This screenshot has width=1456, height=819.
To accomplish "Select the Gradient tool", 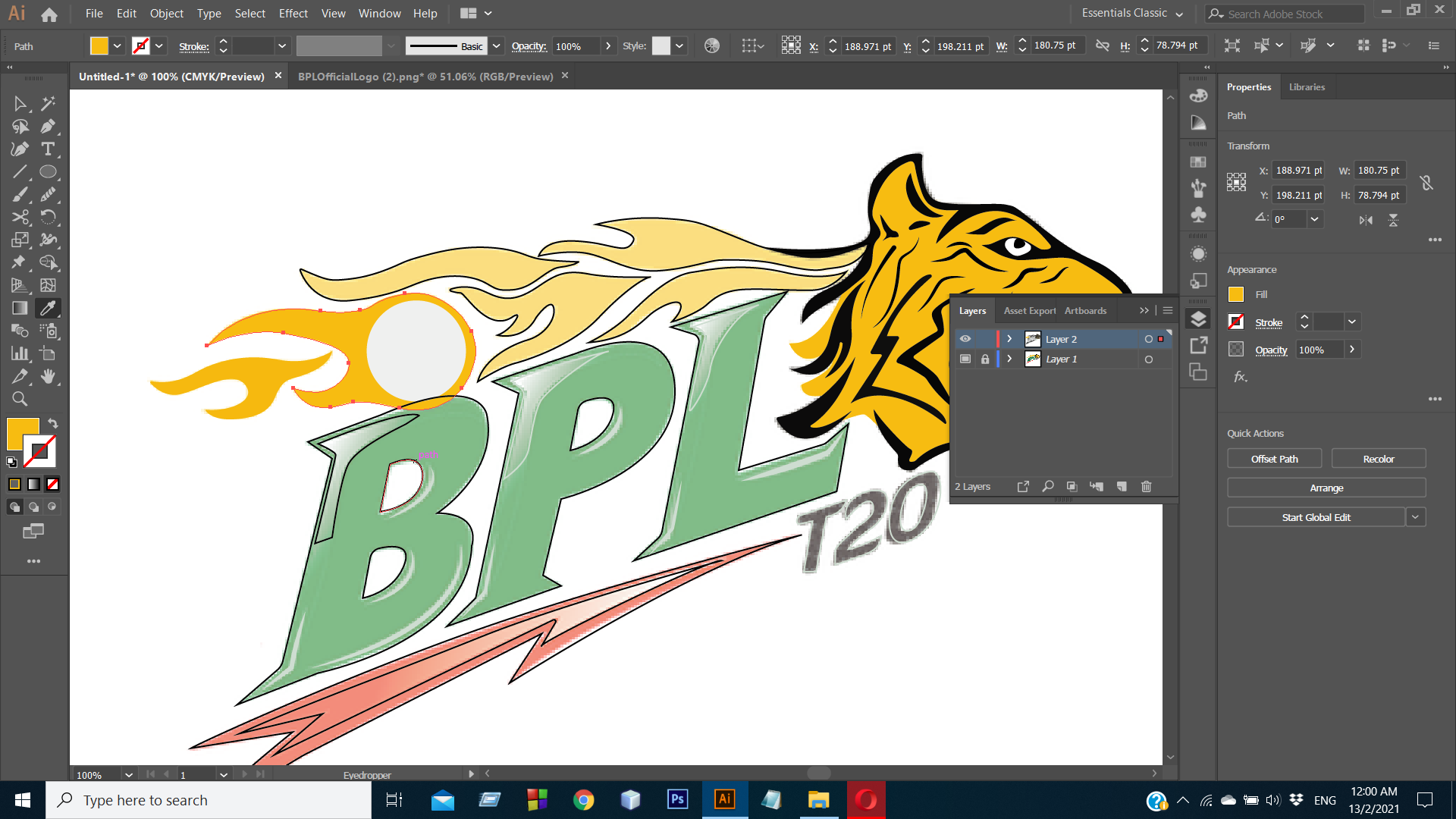I will coord(20,309).
